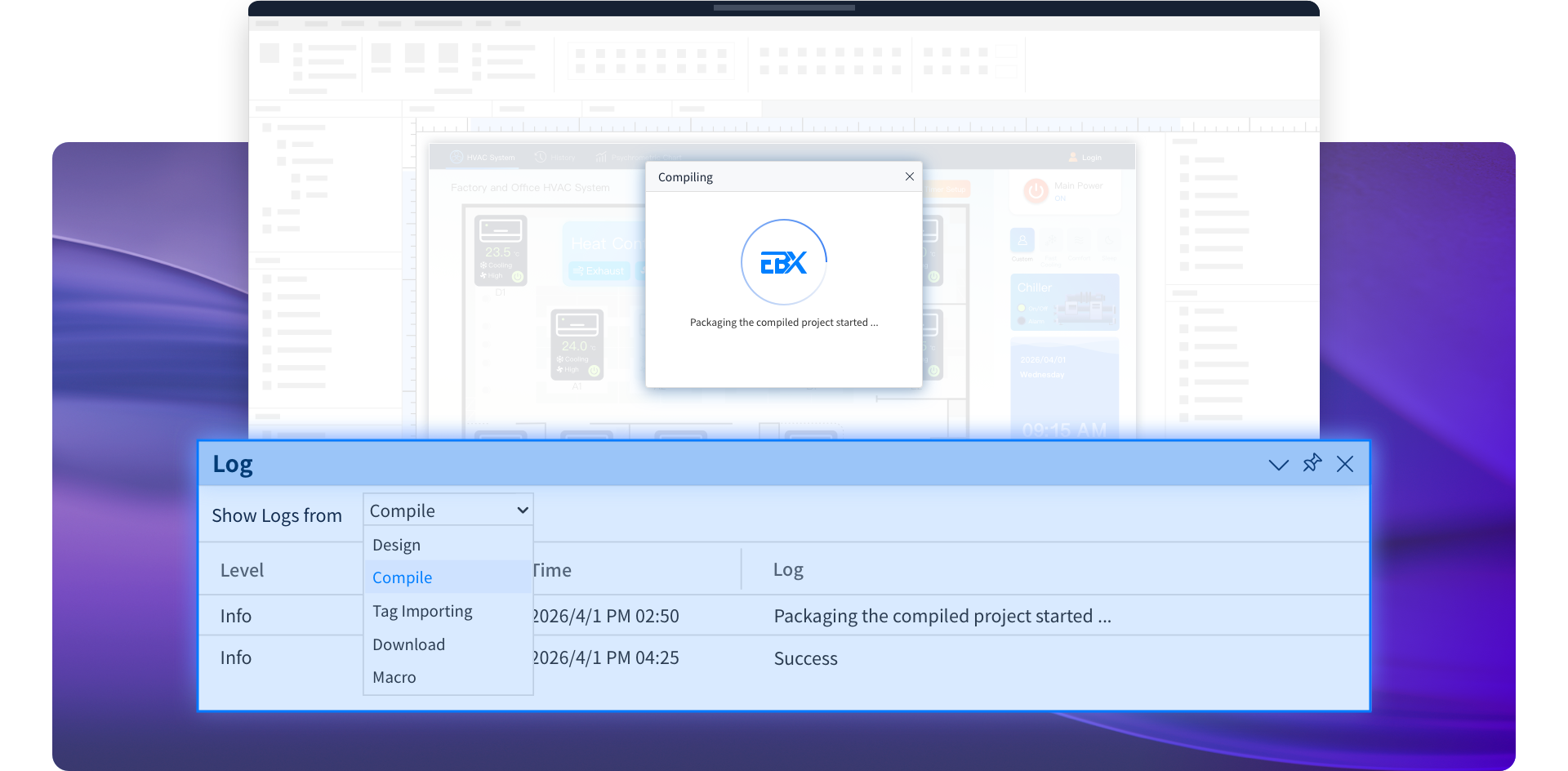
Task: Click the Time column header
Action: tap(551, 570)
